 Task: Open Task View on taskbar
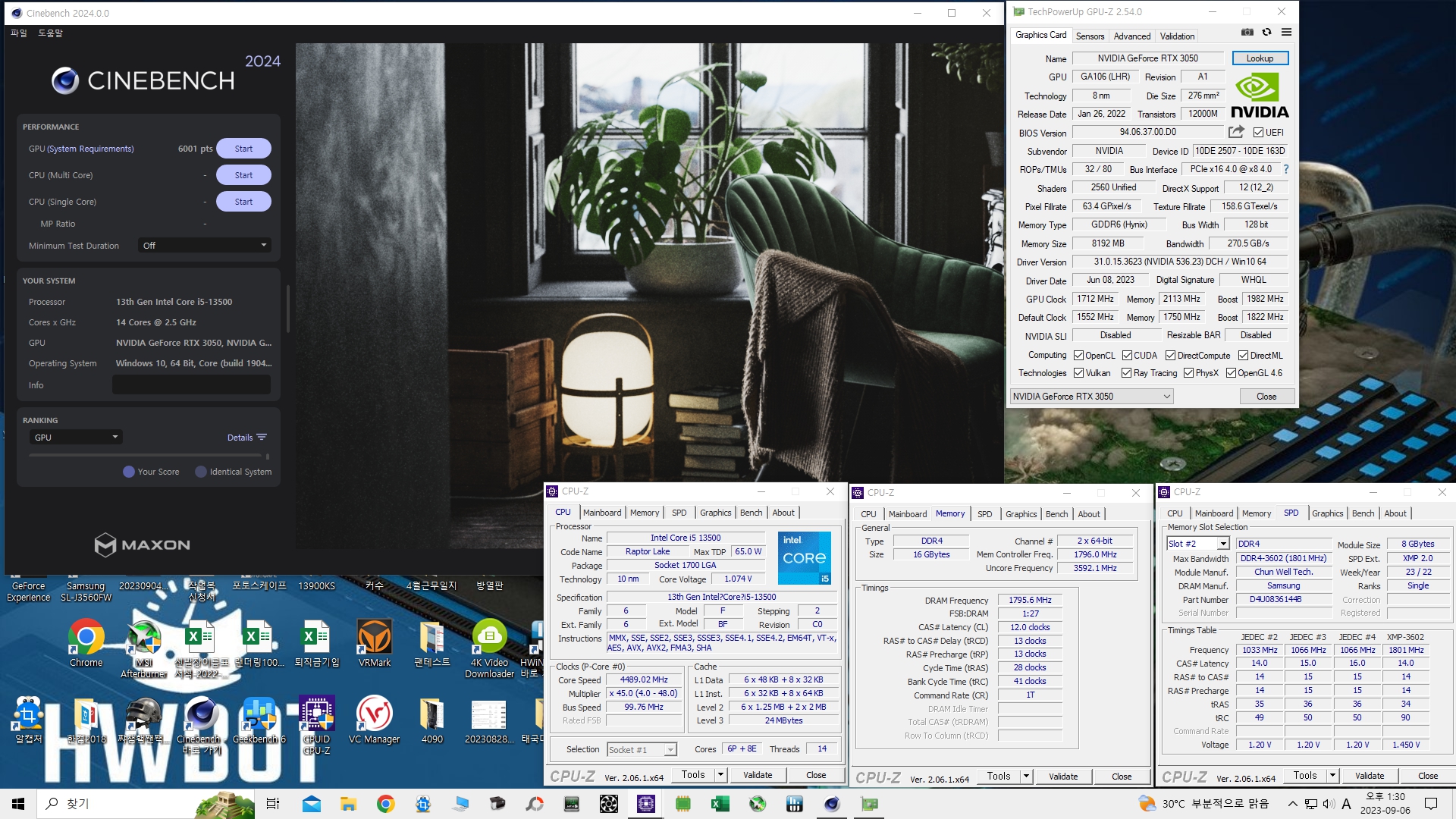pos(273,804)
